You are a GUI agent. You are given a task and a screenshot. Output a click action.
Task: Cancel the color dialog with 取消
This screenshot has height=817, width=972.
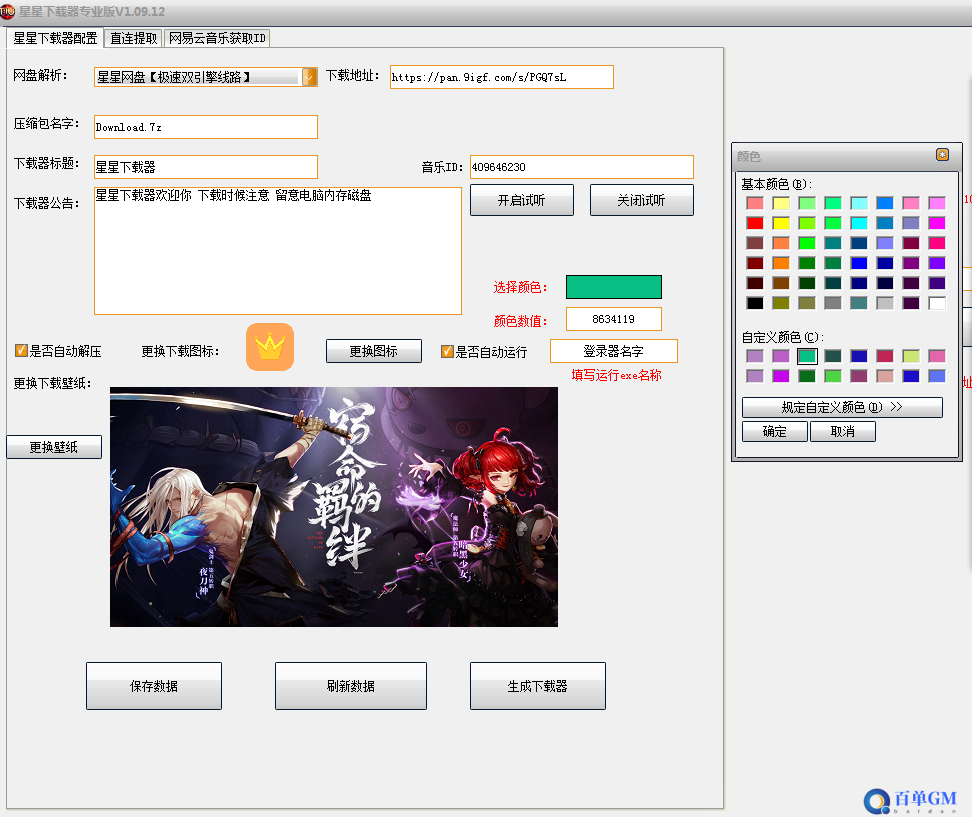point(842,431)
